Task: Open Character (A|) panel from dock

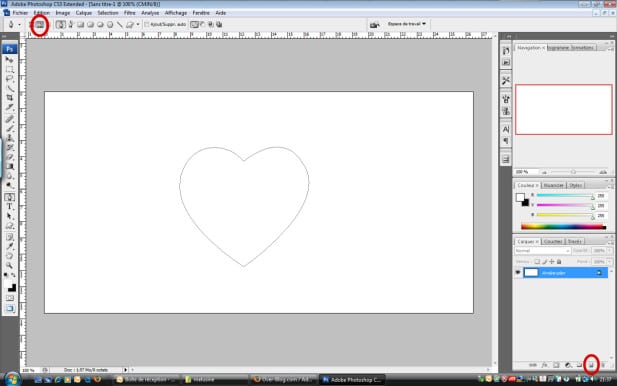Action: 506,129
